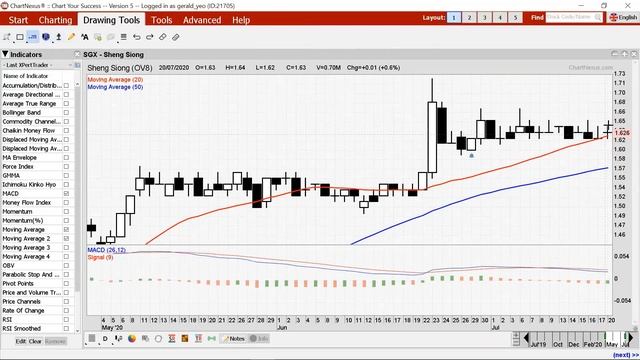
Task: Select the Drawing Tools tab
Action: pyautogui.click(x=111, y=20)
